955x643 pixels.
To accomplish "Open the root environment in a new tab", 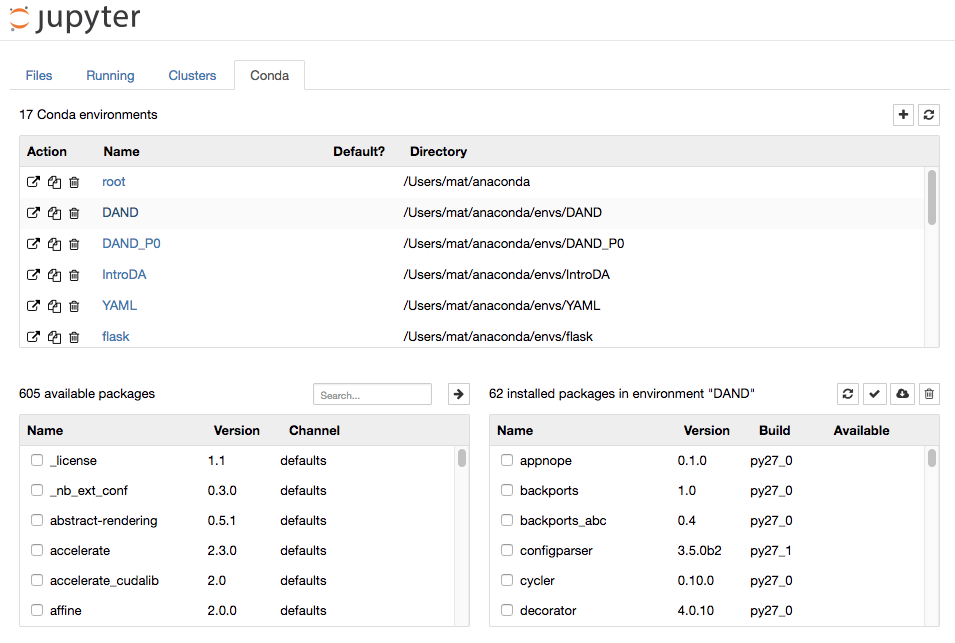I will pos(33,181).
